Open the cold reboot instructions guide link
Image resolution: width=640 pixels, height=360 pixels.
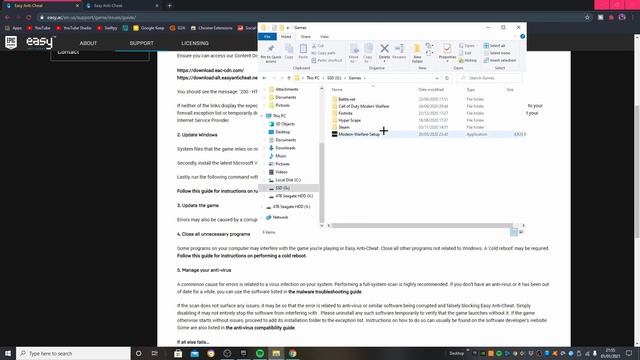242,256
